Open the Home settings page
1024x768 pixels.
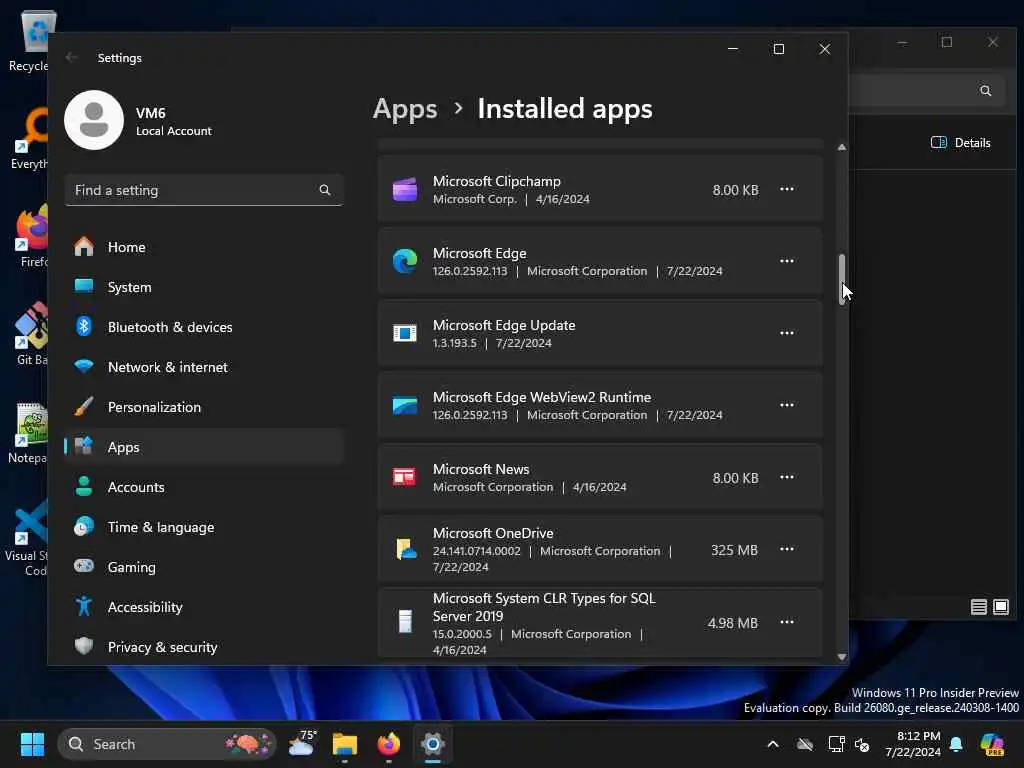(x=204, y=247)
